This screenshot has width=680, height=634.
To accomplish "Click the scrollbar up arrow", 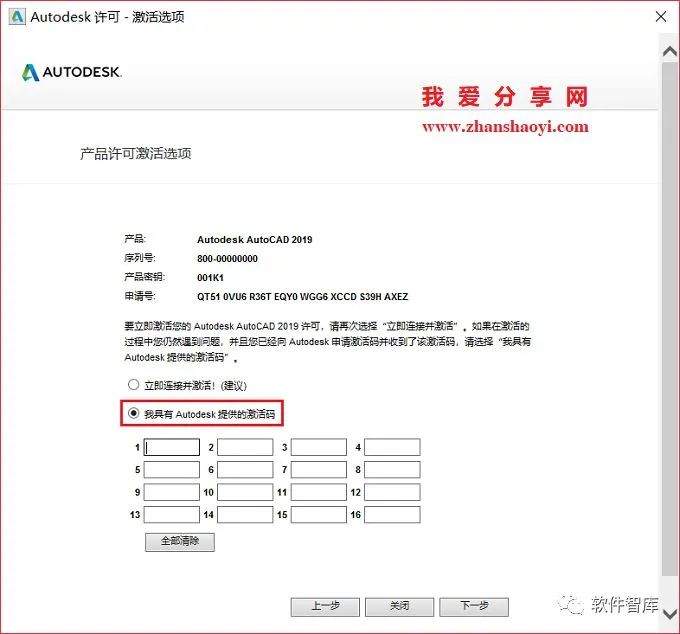I will (x=670, y=51).
